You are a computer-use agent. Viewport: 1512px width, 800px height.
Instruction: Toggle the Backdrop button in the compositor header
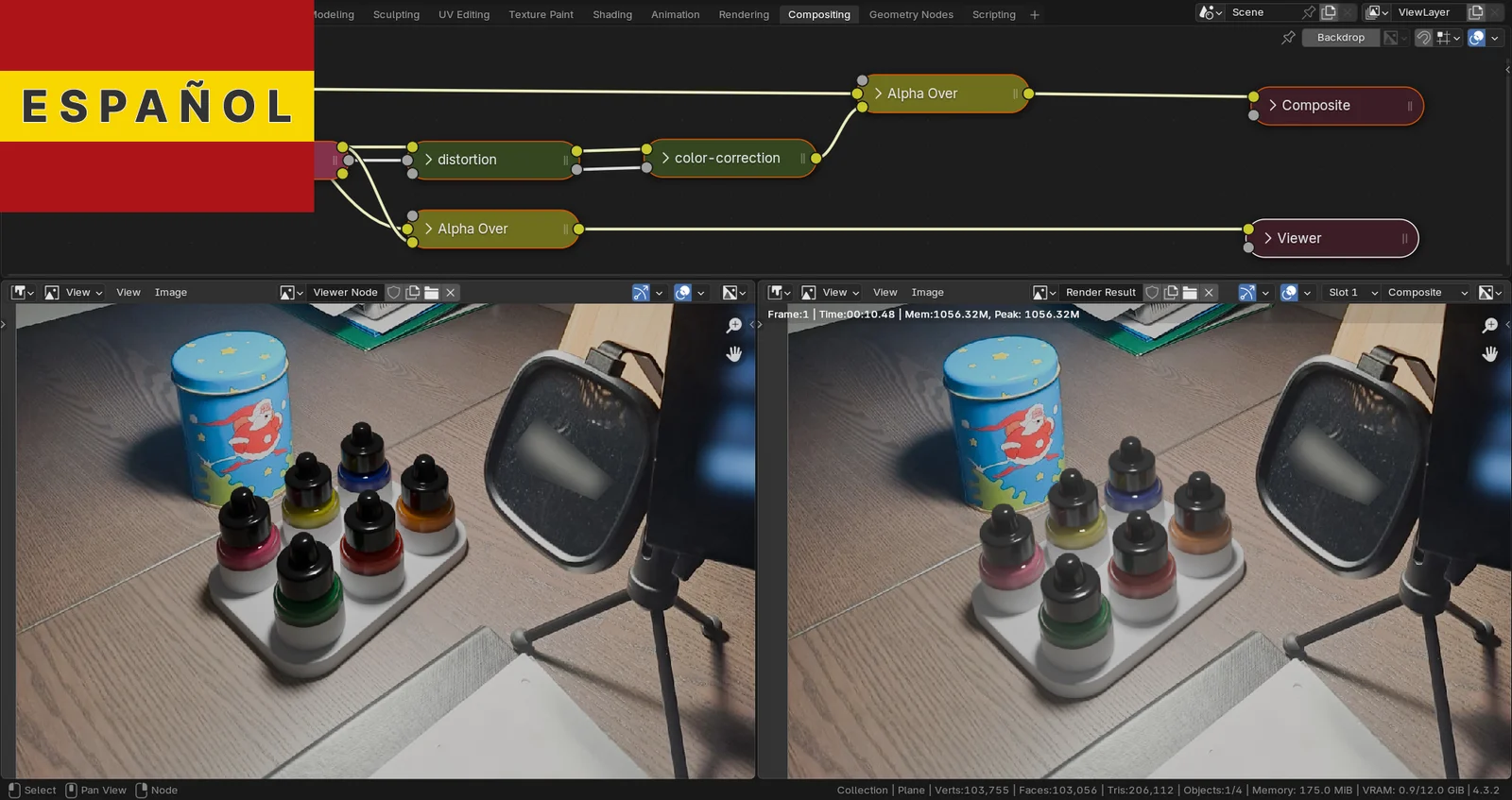click(x=1340, y=38)
